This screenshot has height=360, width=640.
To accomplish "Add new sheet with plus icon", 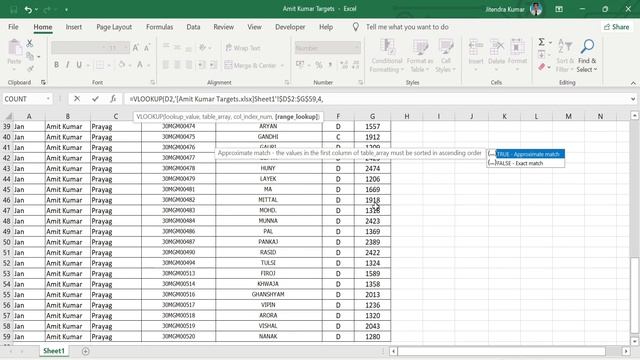I will [x=85, y=351].
